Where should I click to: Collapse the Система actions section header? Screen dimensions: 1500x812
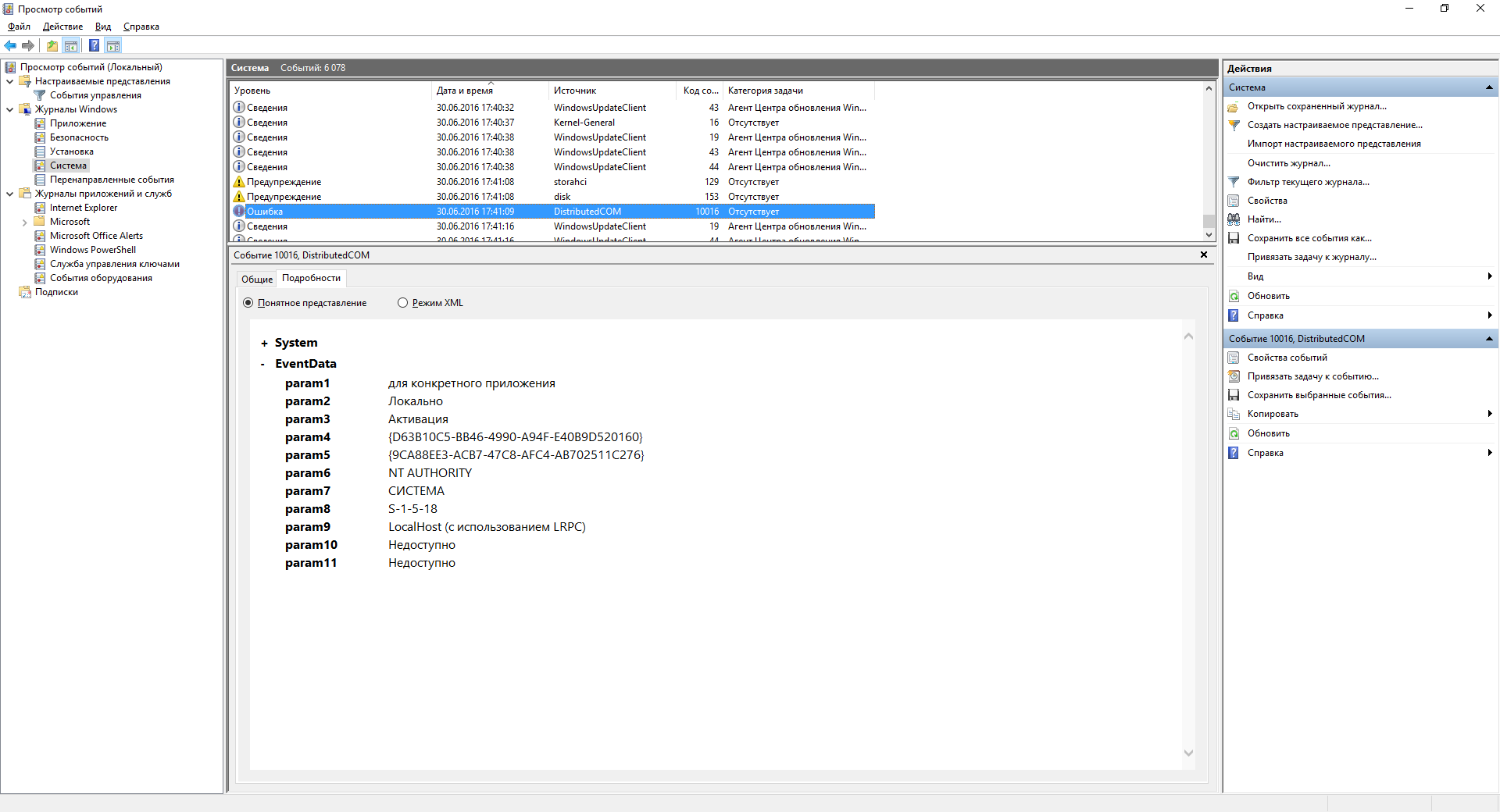1489,87
